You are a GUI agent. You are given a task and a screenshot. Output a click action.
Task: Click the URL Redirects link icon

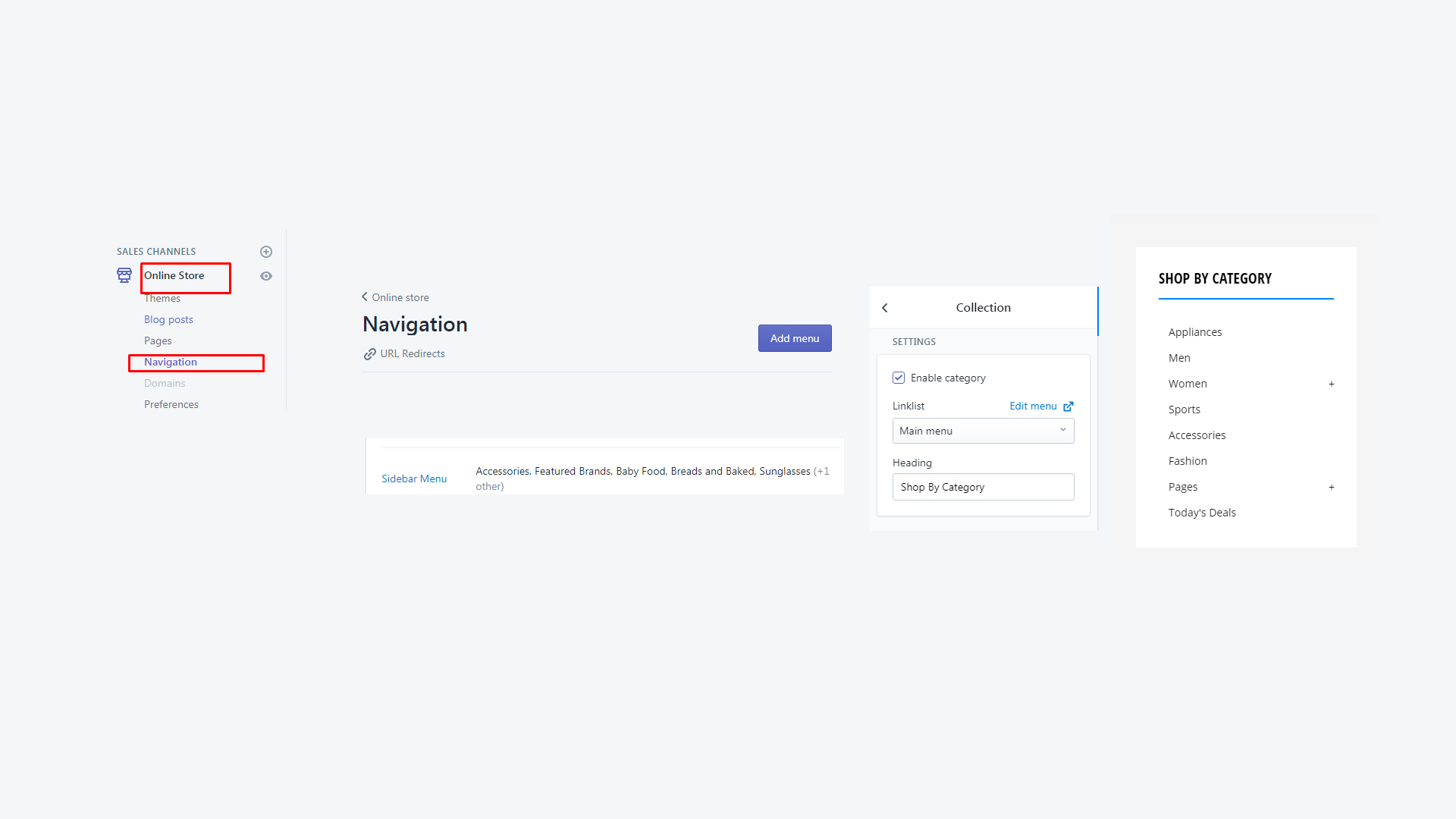[370, 354]
